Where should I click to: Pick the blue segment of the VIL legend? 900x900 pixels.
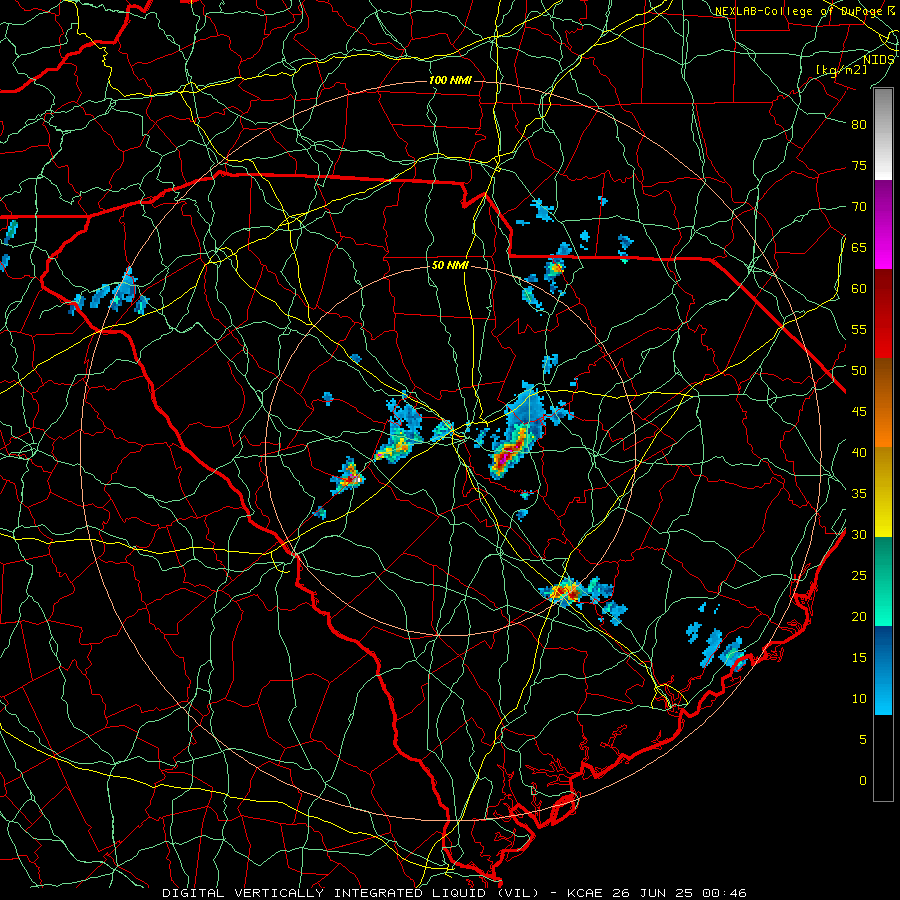[x=883, y=670]
